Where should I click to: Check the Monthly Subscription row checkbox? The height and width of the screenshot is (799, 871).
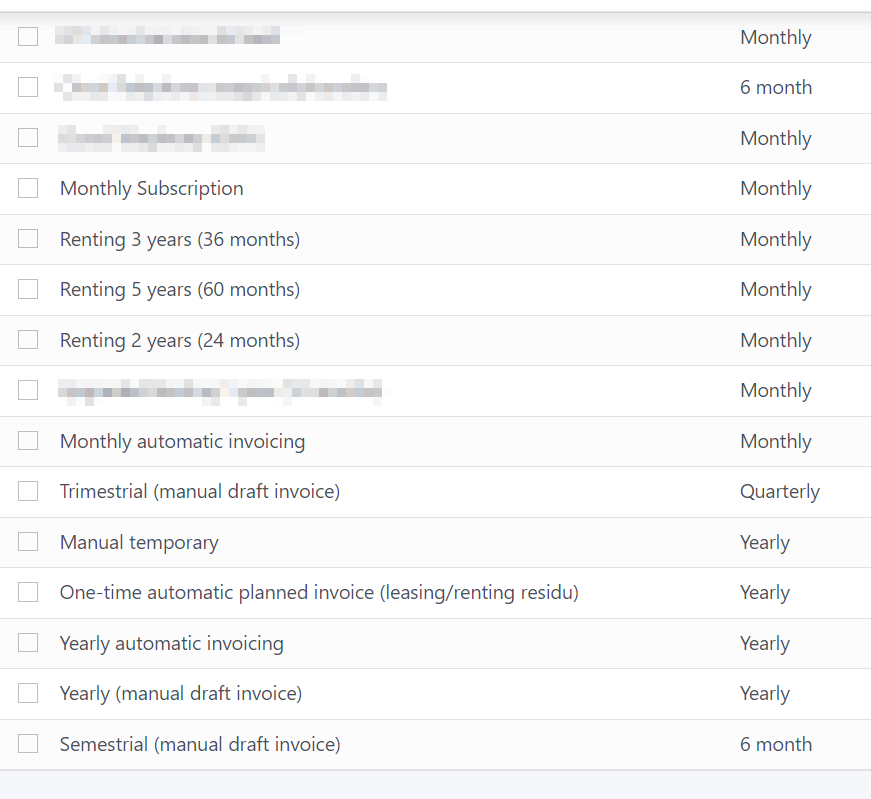pos(28,188)
